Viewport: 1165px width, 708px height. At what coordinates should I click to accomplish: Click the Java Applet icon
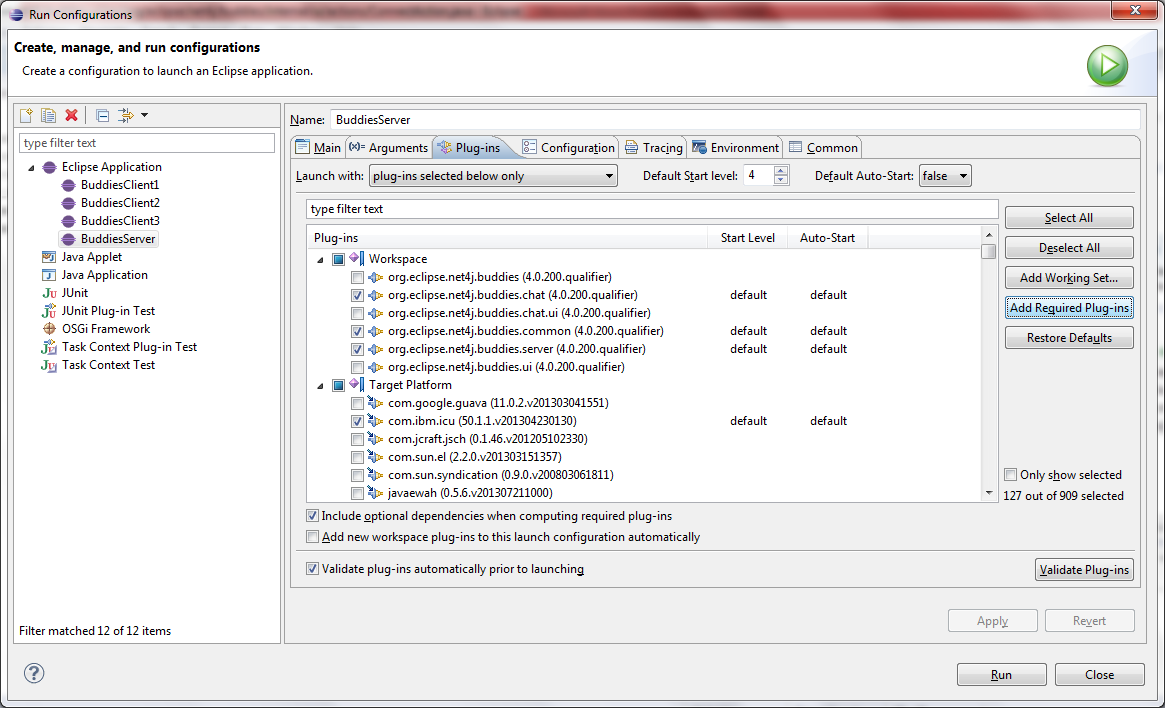pyautogui.click(x=49, y=257)
